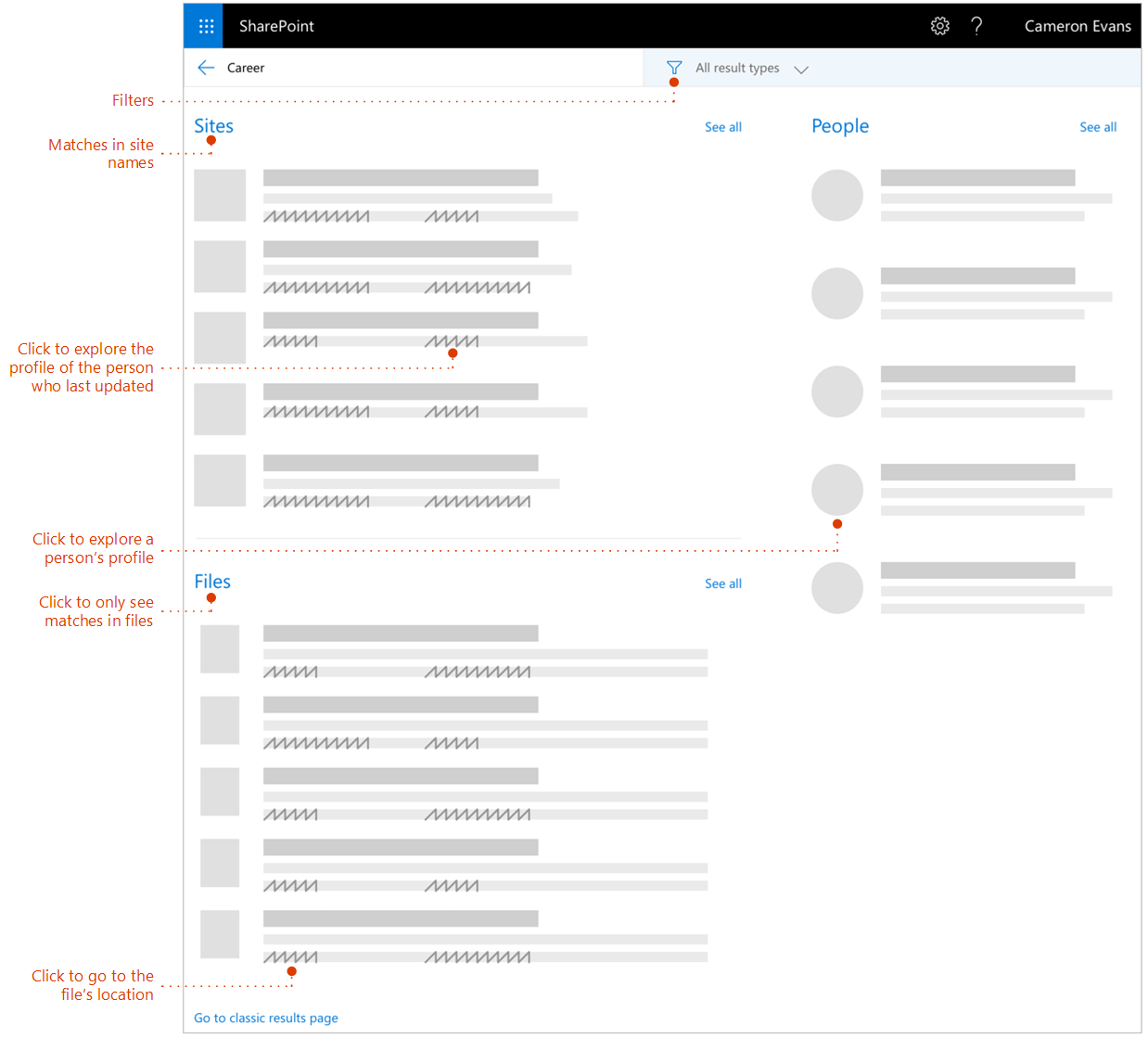
Task: Click the first person's avatar circle
Action: [837, 195]
